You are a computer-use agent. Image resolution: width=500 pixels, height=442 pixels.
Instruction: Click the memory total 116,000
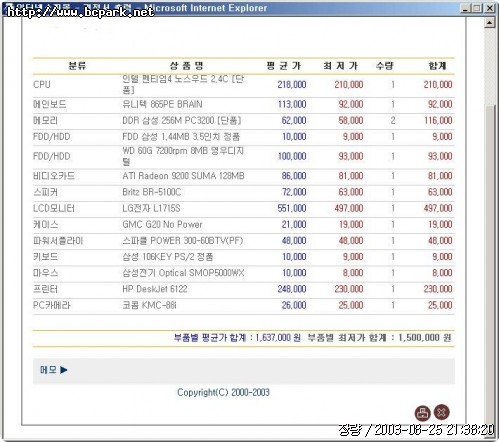click(438, 120)
